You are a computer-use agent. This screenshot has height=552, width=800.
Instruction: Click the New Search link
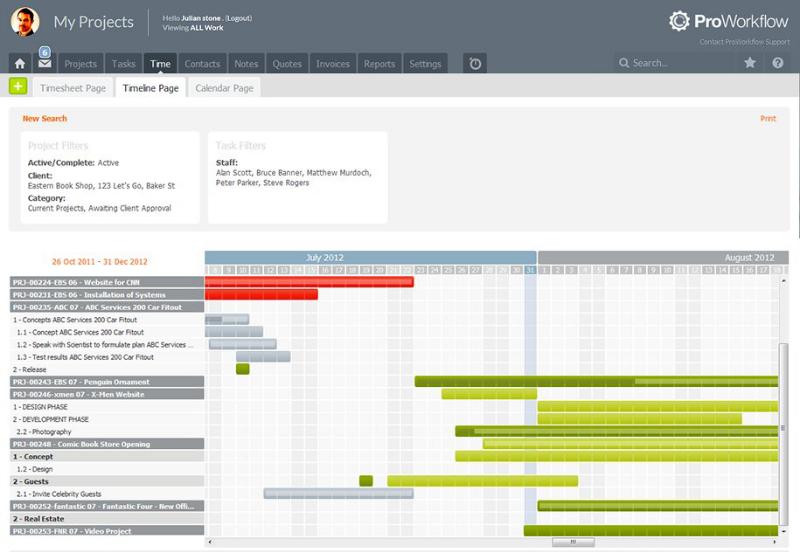click(45, 118)
